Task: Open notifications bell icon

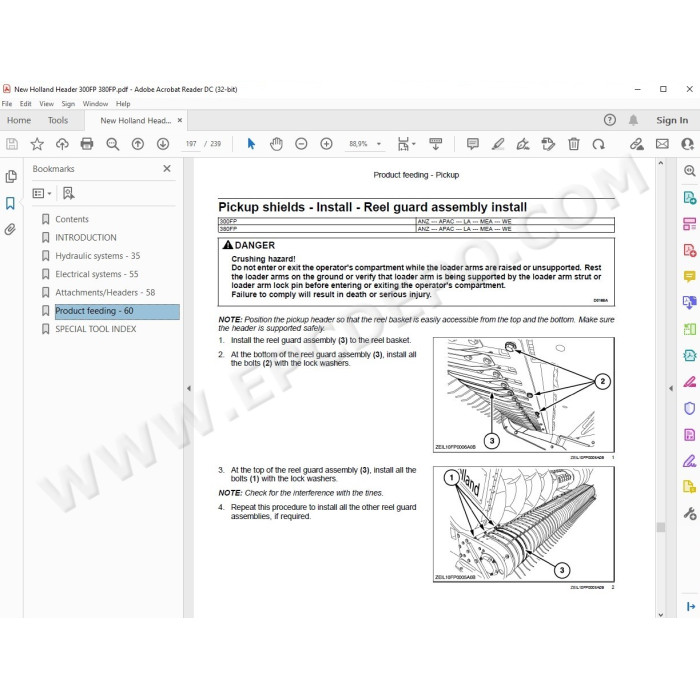Action: pyautogui.click(x=633, y=120)
